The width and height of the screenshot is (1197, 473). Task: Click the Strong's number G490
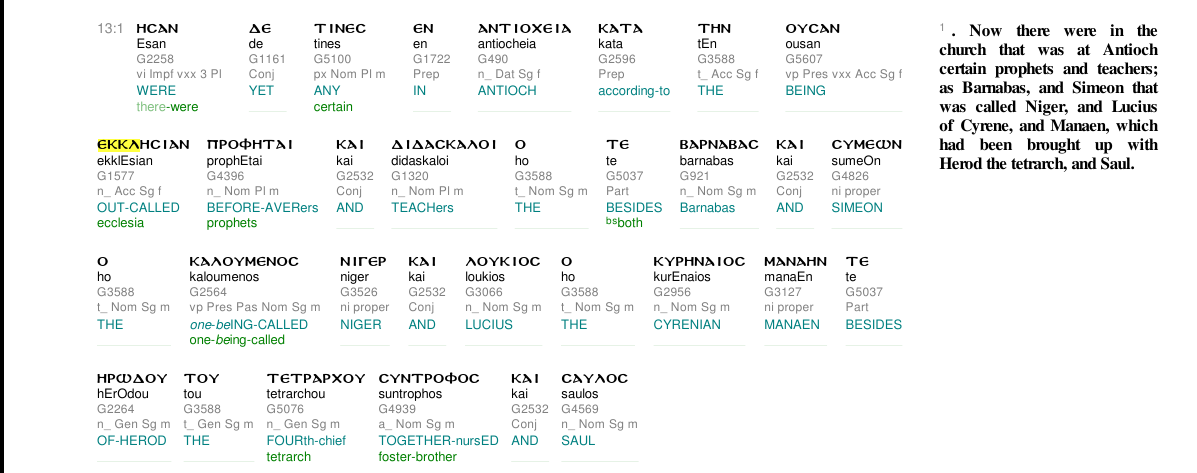tap(492, 59)
